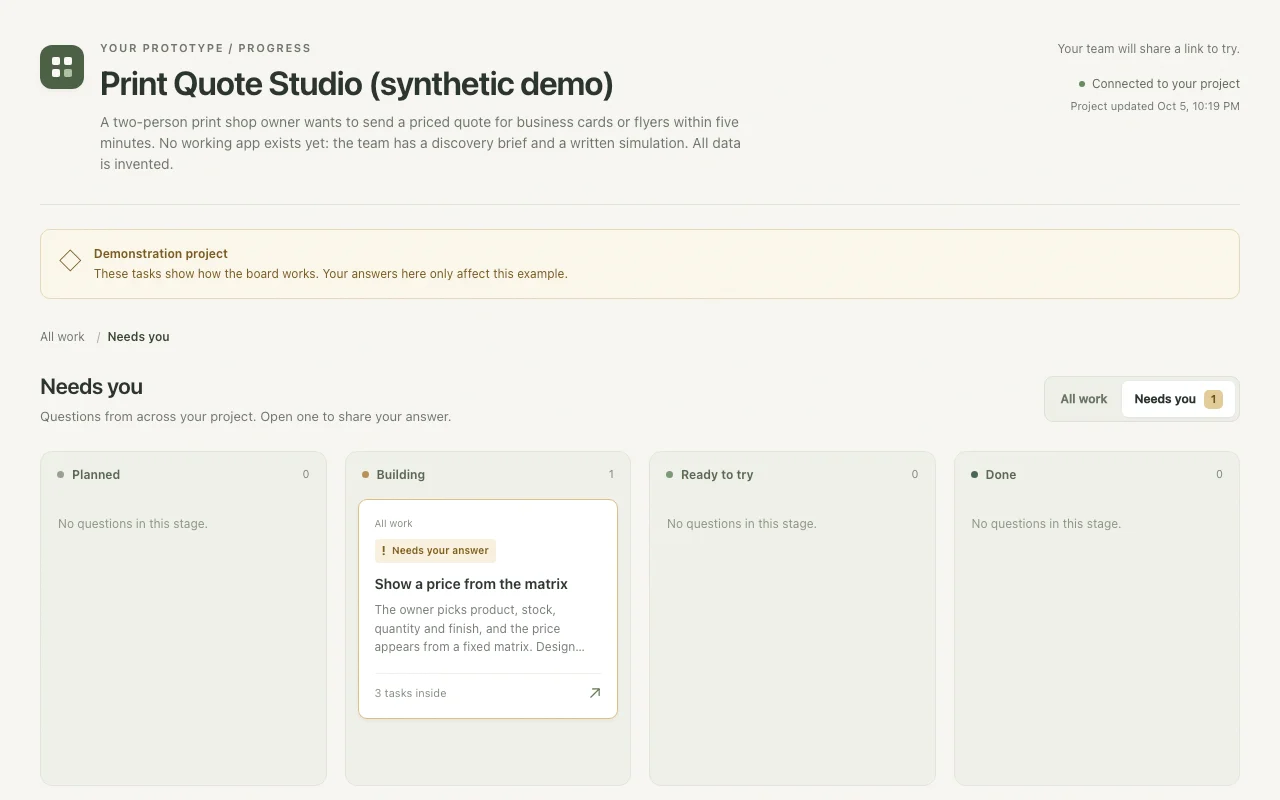This screenshot has width=1280, height=800.
Task: Open the Show a price from the matrix card
Action: click(488, 609)
